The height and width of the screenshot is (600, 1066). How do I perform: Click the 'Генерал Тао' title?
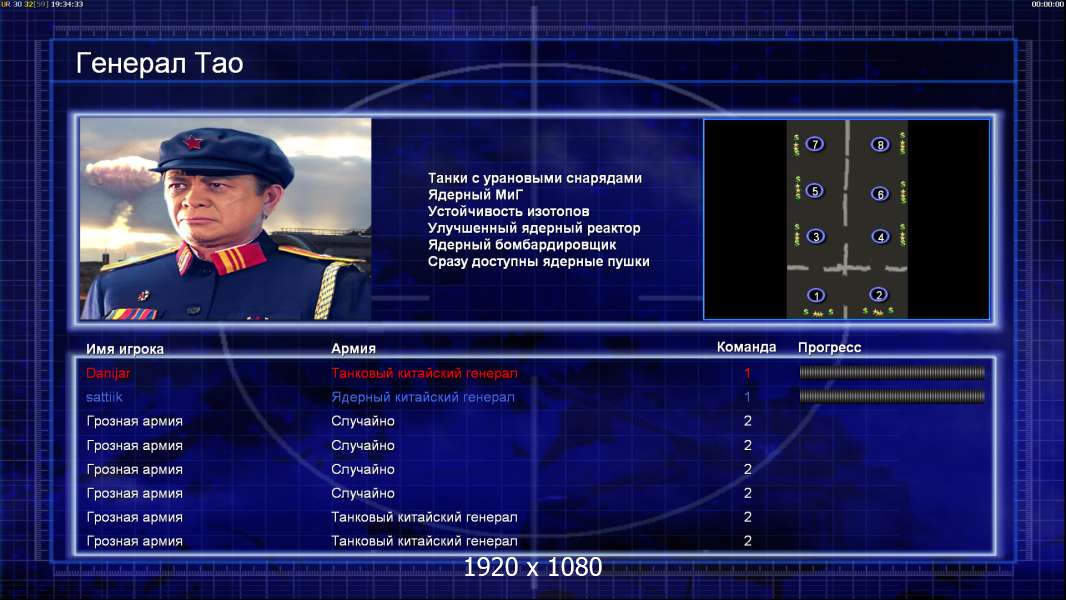159,63
